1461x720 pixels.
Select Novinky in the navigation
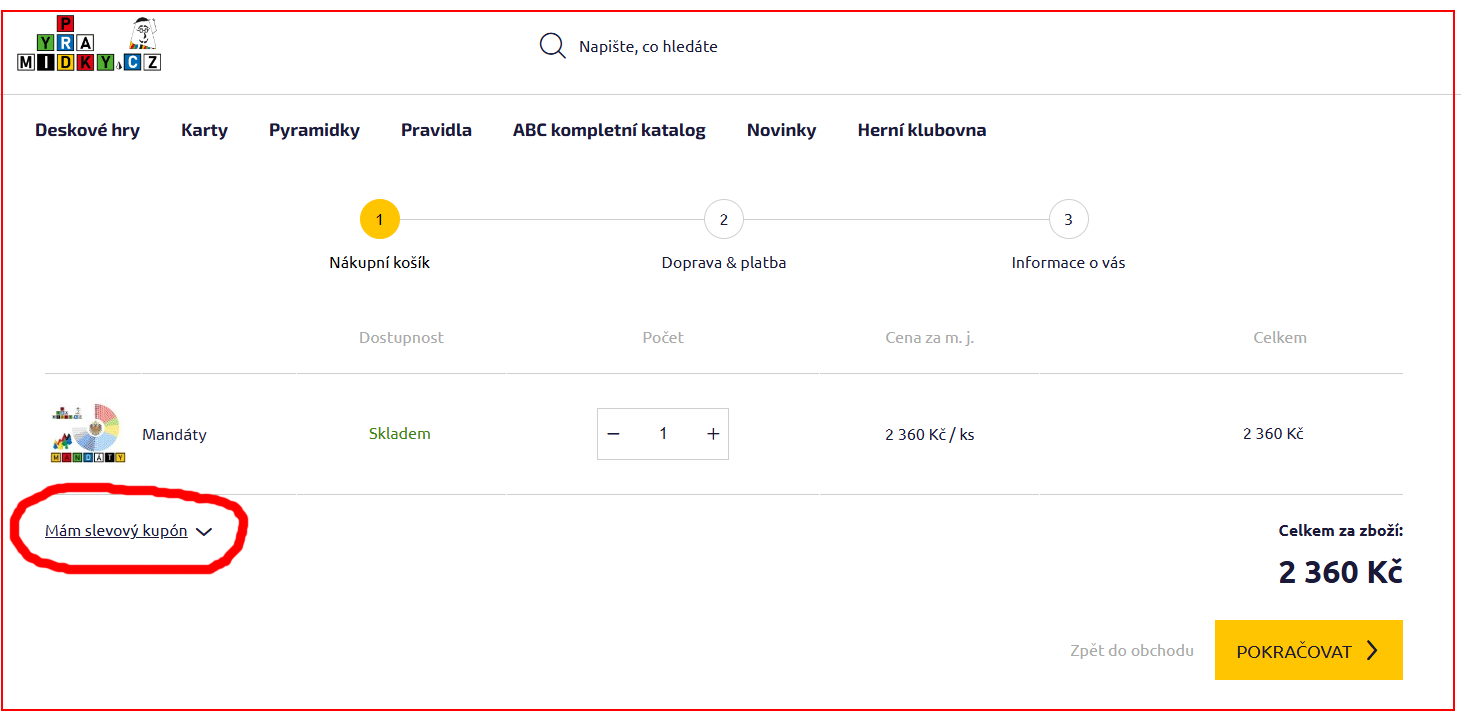[781, 130]
